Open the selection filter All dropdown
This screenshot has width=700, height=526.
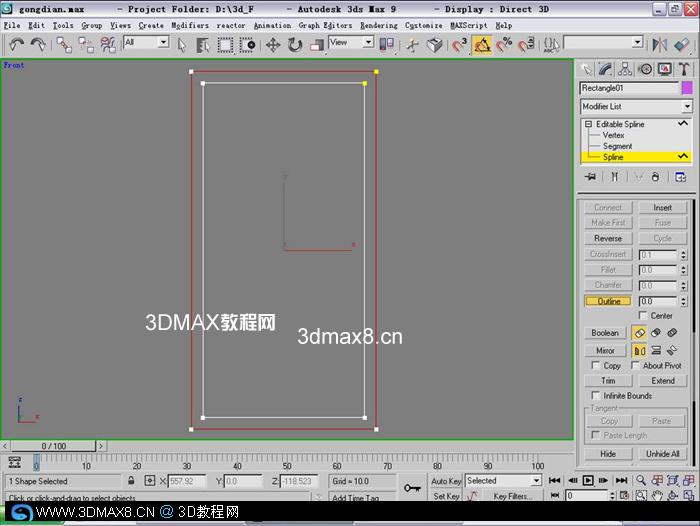click(163, 42)
